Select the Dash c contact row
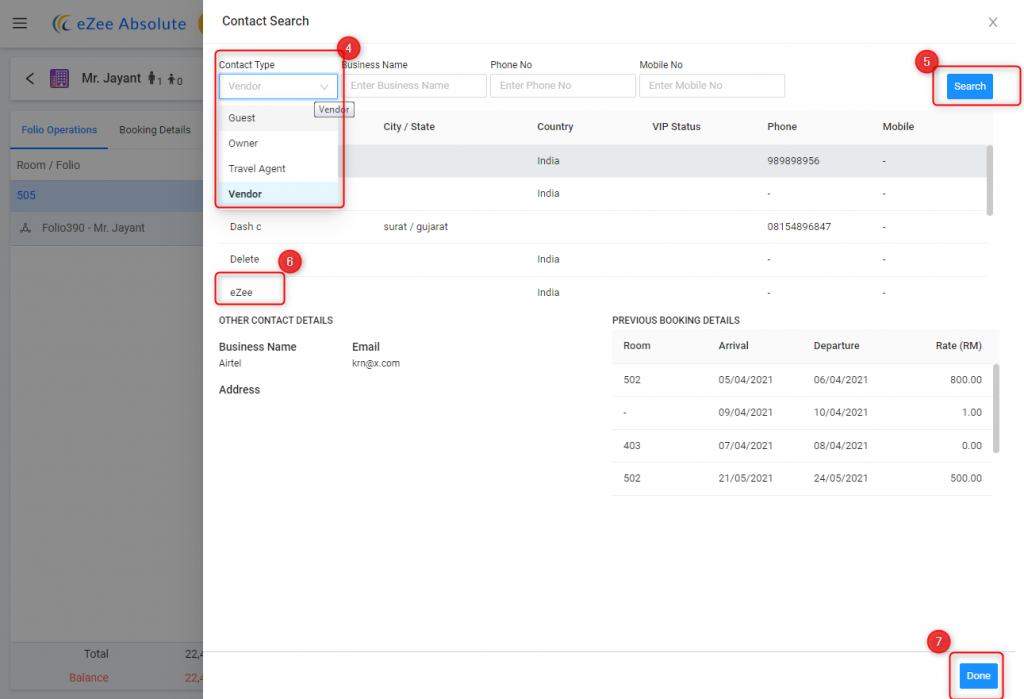The width and height of the screenshot is (1024, 699). 602,227
